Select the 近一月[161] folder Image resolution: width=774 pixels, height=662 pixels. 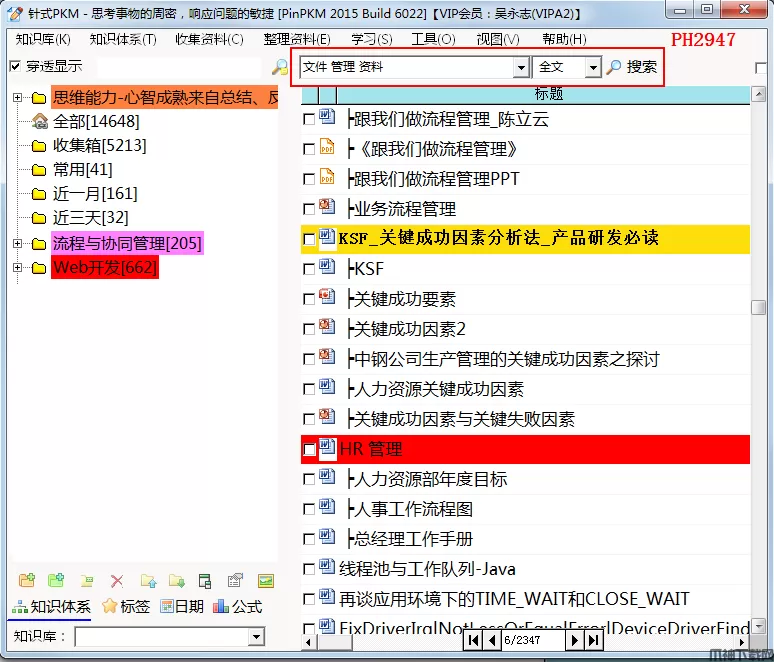pyautogui.click(x=95, y=194)
